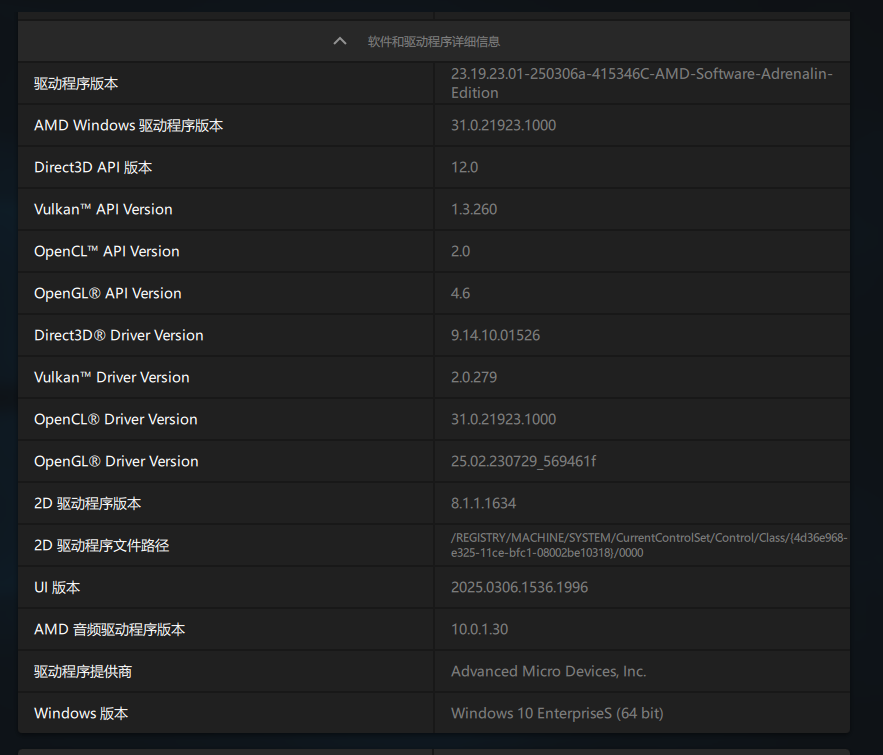Select the Direct3D API 版本 label

coord(93,167)
